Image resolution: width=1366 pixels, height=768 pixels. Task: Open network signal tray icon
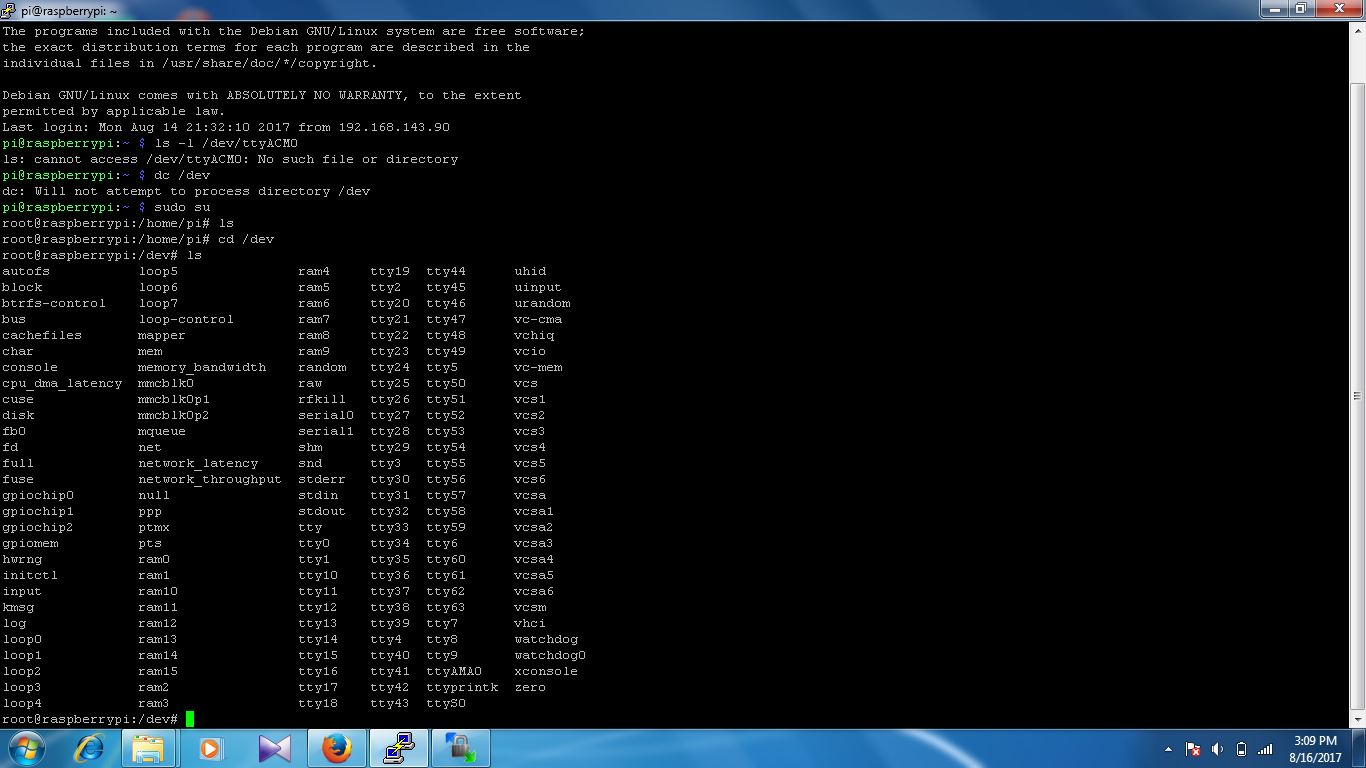(x=1265, y=749)
